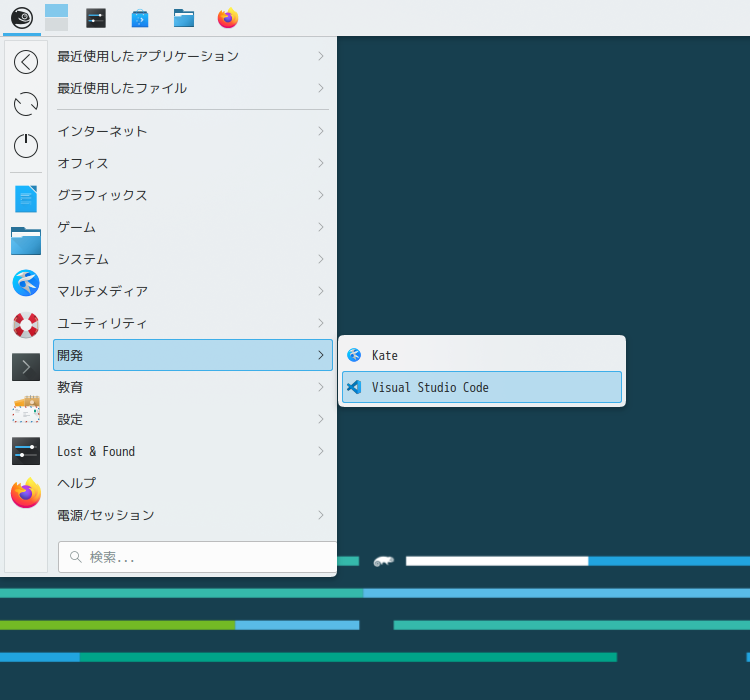Viewport: 750px width, 700px height.
Task: Click the restart icon in launcher sidebar
Action: pos(26,104)
